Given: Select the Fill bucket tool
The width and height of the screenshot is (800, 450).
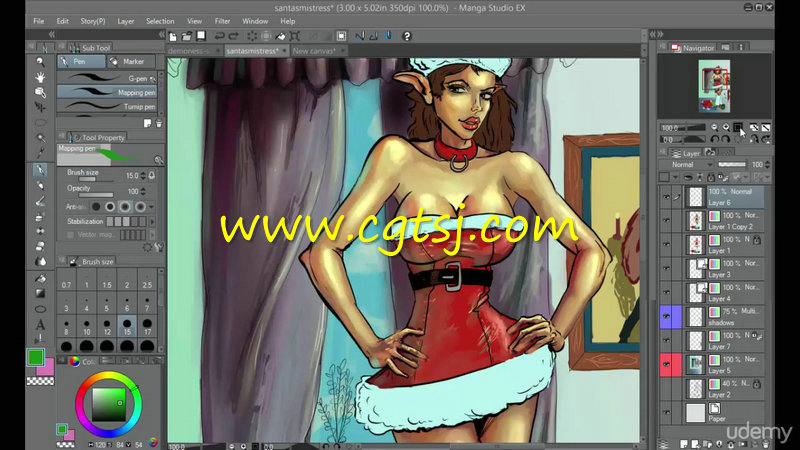Looking at the screenshot, I should pyautogui.click(x=40, y=279).
